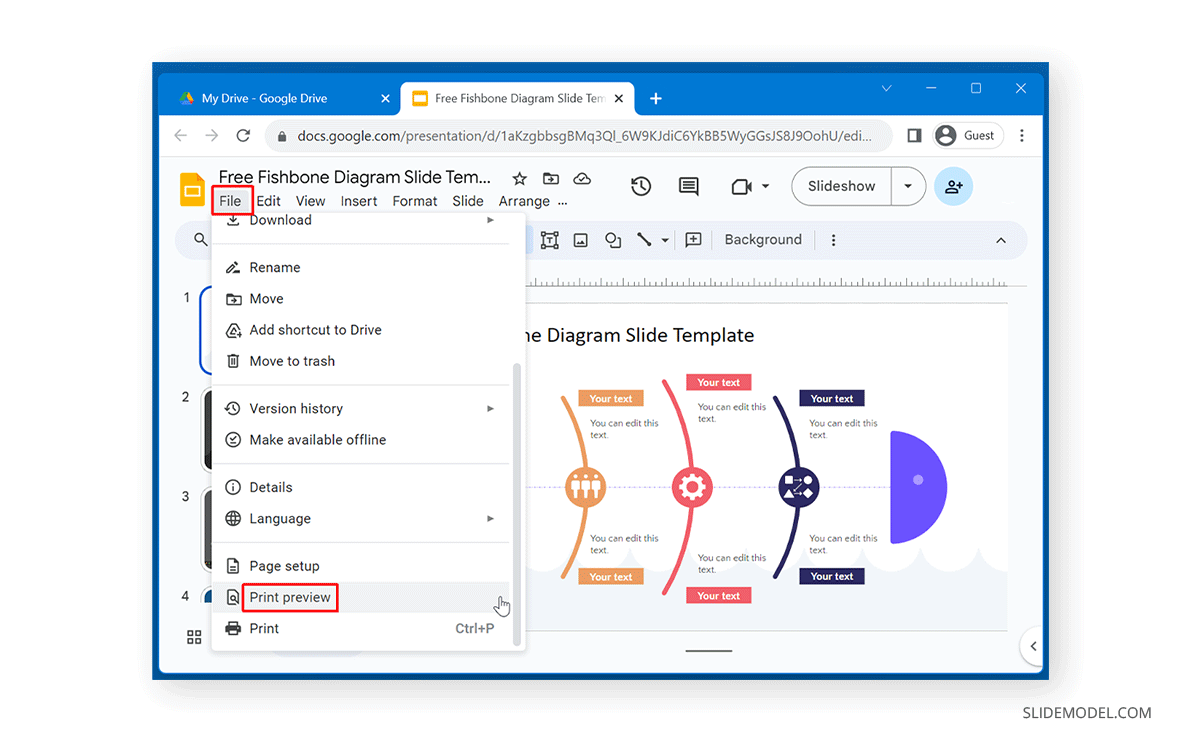The height and width of the screenshot is (743, 1200).
Task: Click the Background button
Action: (763, 239)
